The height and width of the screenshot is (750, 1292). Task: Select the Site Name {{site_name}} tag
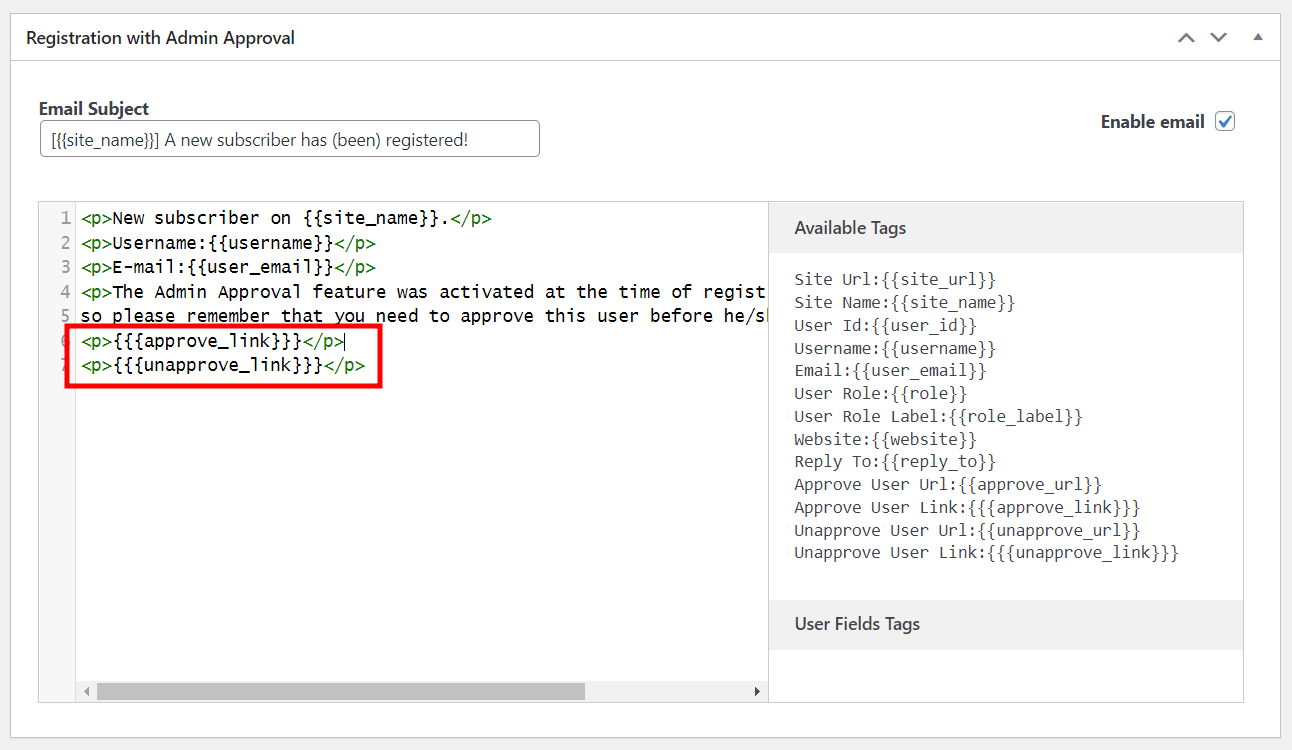coord(905,302)
